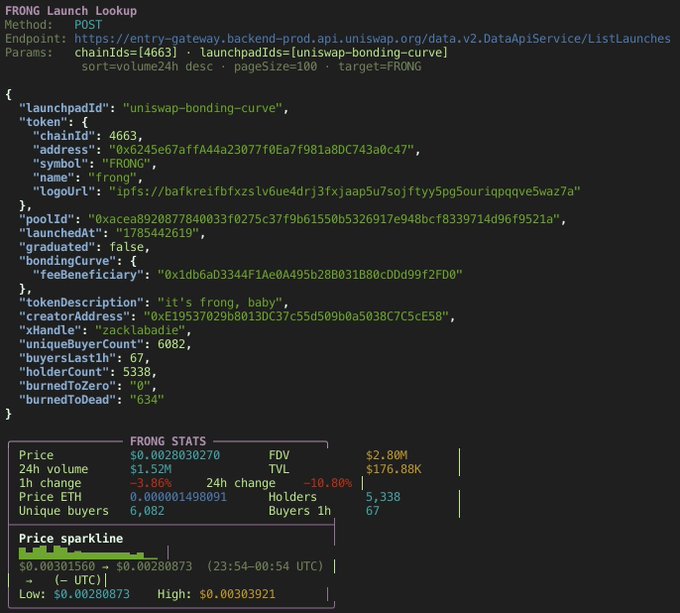
Task: Select Price ETH 0.000001498091 value
Action: (178, 496)
